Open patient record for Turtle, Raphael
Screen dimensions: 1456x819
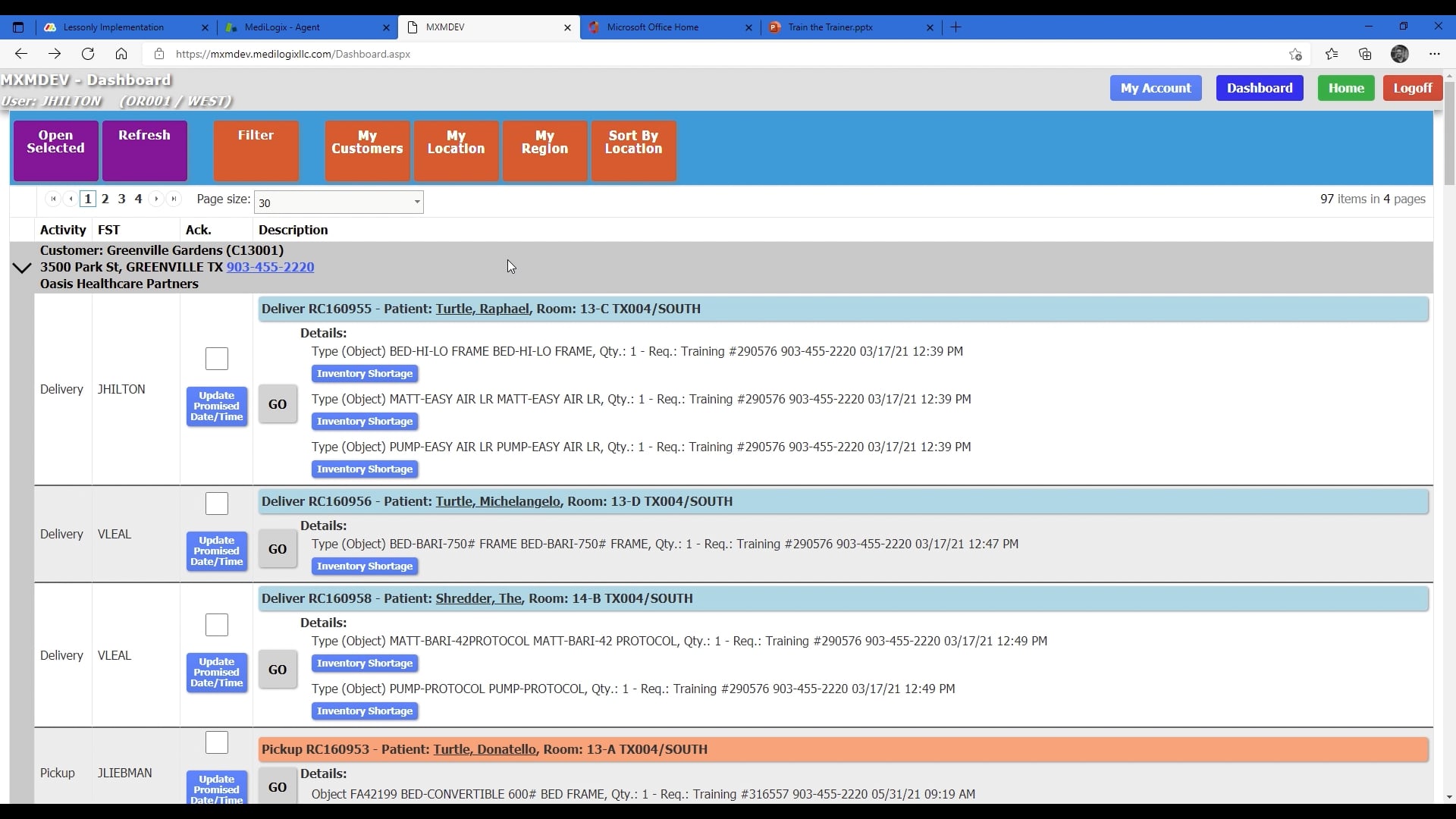tap(484, 308)
